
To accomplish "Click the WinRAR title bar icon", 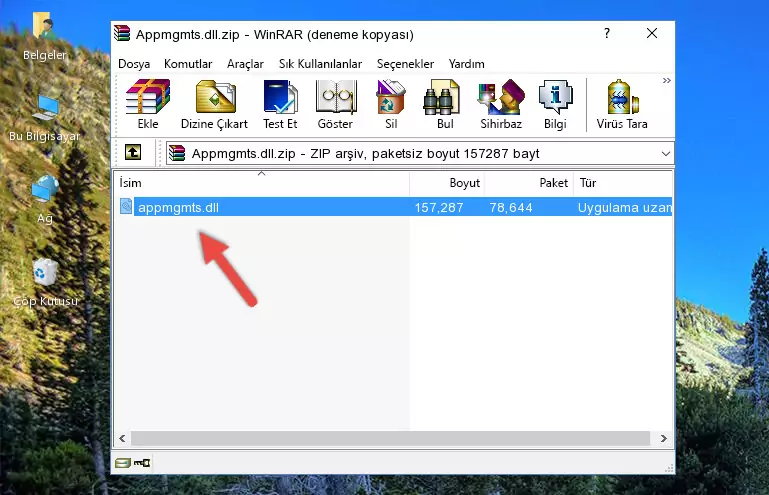I will pos(122,34).
